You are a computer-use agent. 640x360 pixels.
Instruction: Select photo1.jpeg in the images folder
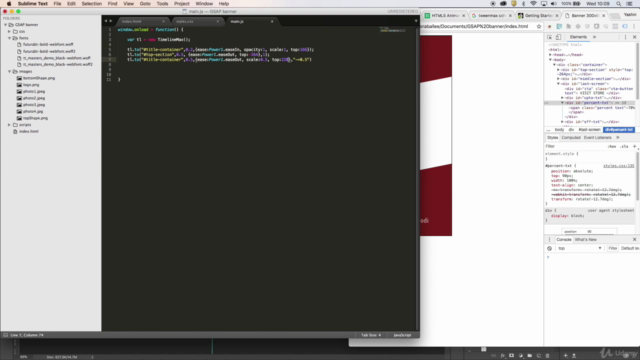coord(34,91)
